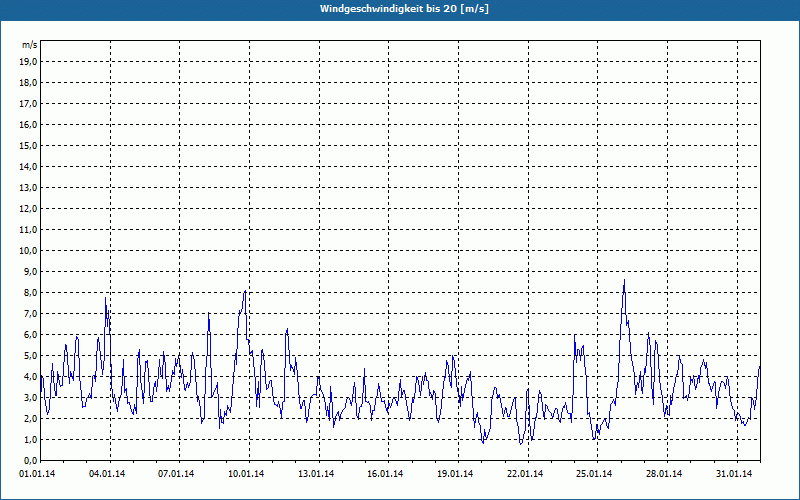Click the 'm/s' unit label
The width and height of the screenshot is (800, 500).
pyautogui.click(x=29, y=45)
